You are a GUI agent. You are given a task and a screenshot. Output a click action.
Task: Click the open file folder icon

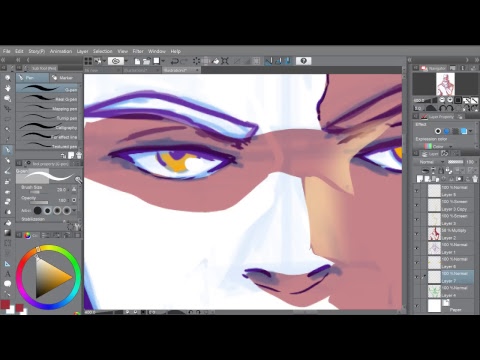pyautogui.click(x=147, y=61)
